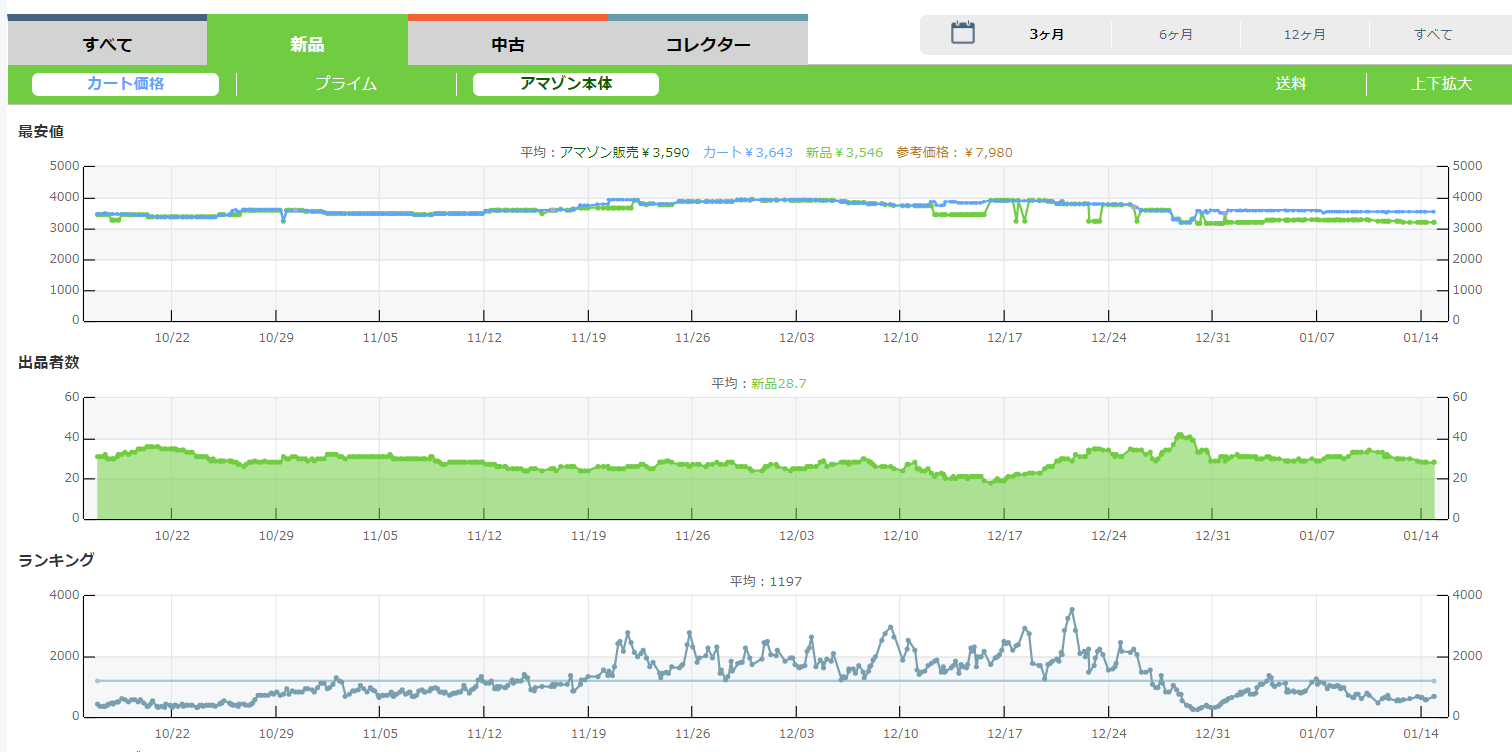This screenshot has height=752, width=1512.
Task: Toggle the 送料 option
Action: point(1290,84)
